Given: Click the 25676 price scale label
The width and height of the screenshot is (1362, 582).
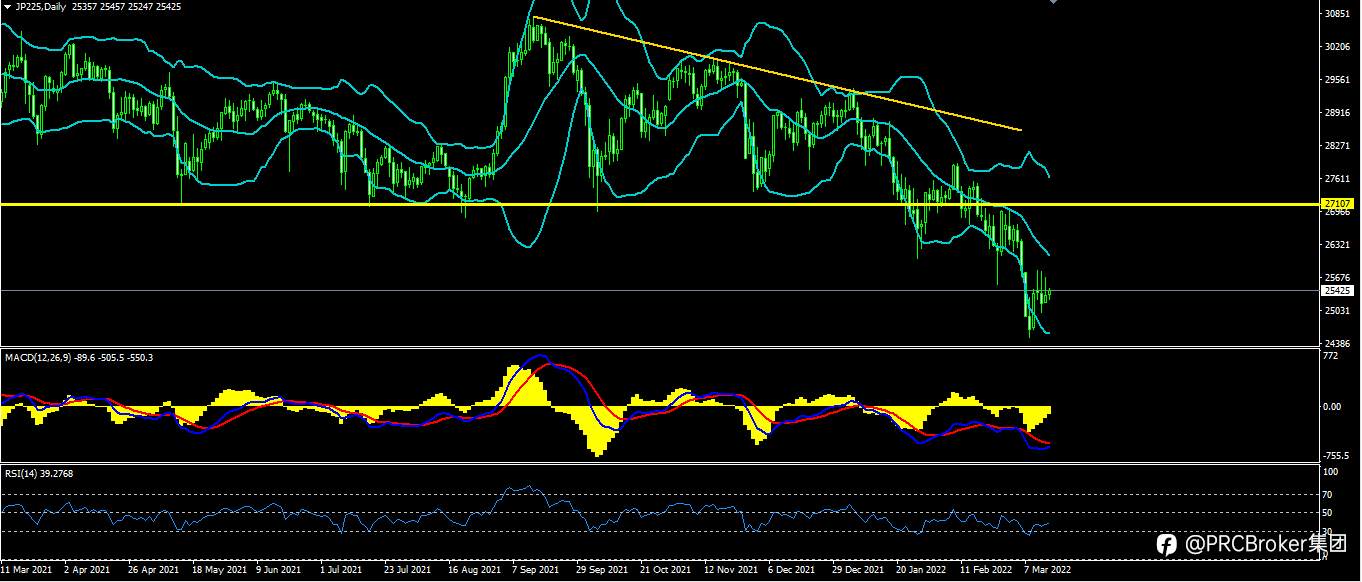Looking at the screenshot, I should 1338,278.
